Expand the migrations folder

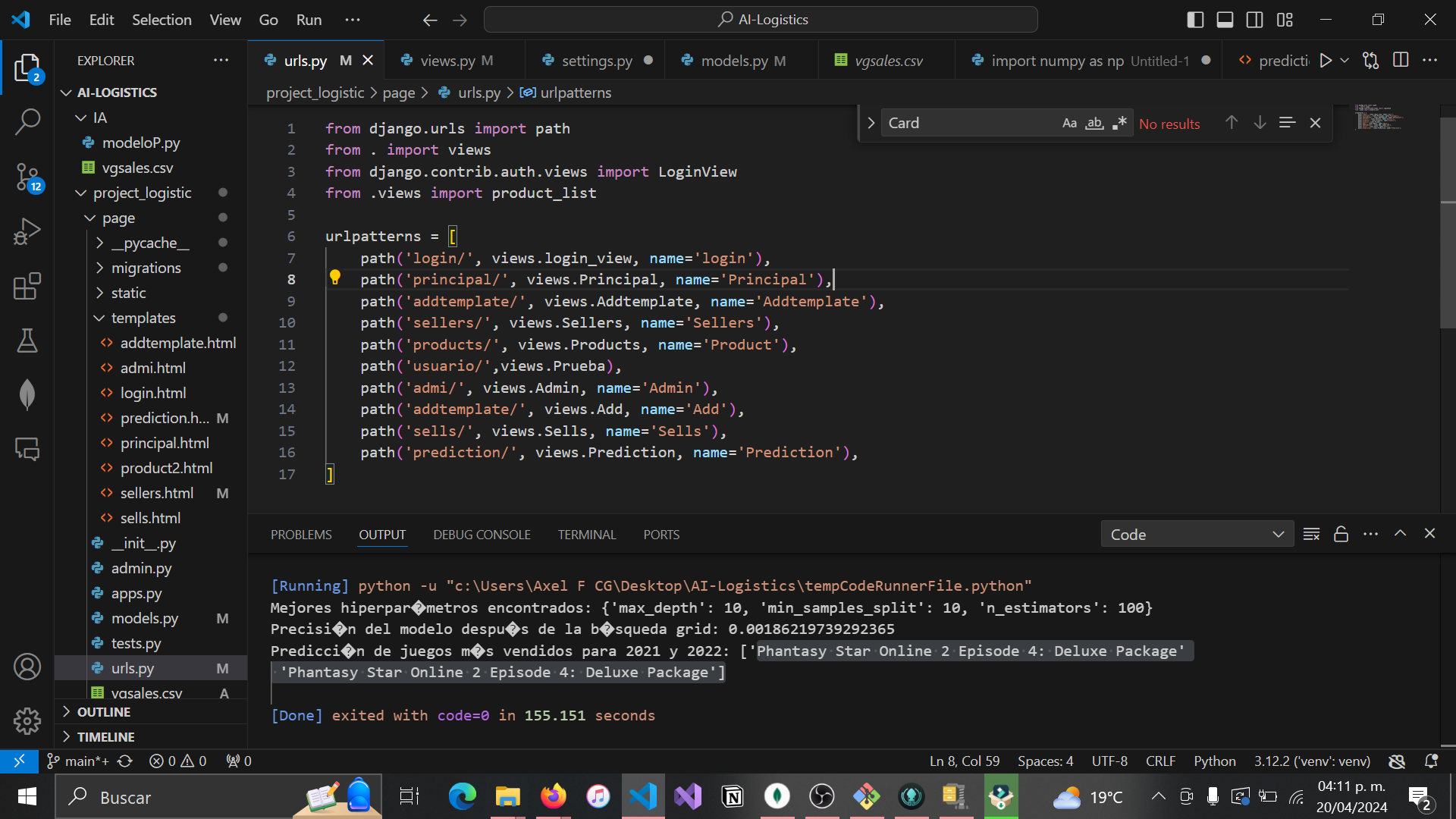point(146,268)
